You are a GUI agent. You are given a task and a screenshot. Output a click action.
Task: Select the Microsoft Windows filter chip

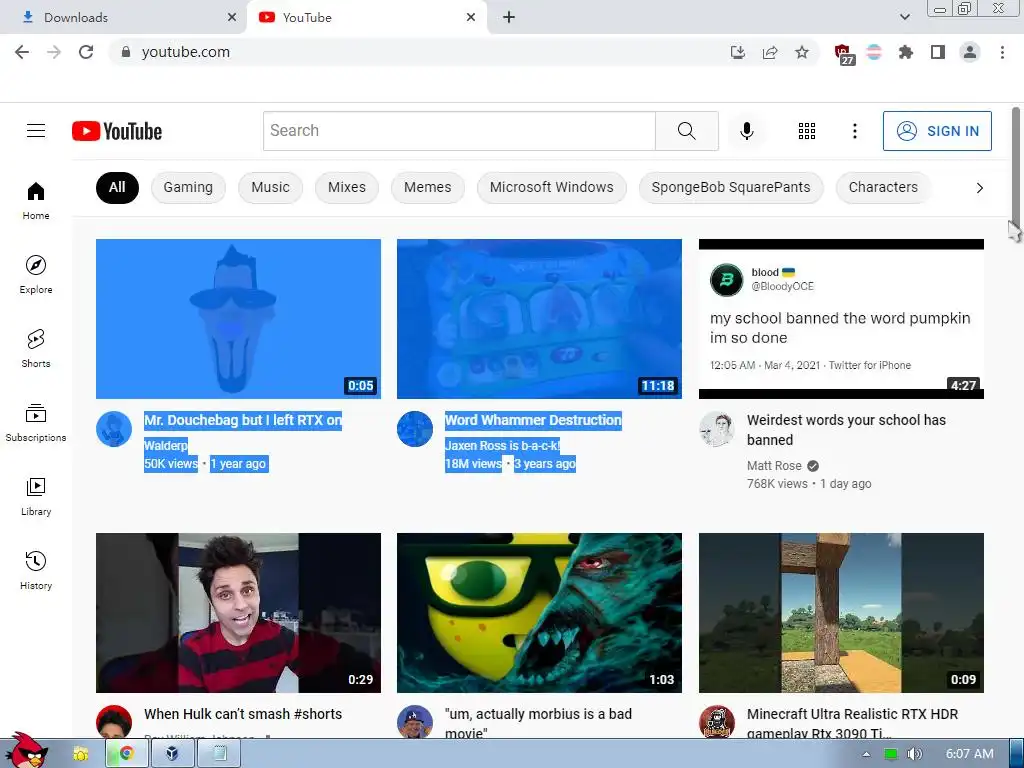pos(552,187)
